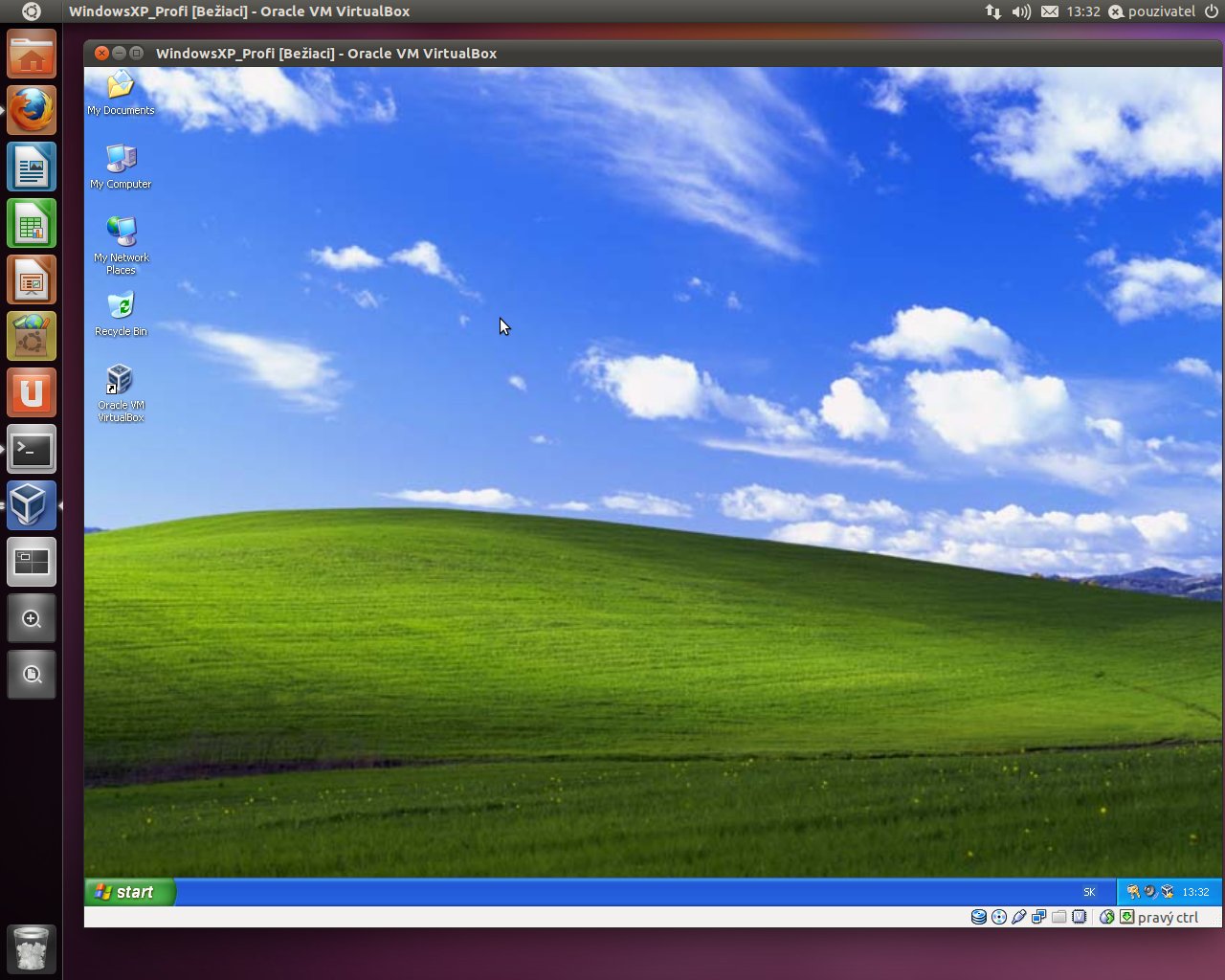The height and width of the screenshot is (980, 1225).
Task: Open Ubuntu Software Center from launcher
Action: tap(32, 337)
